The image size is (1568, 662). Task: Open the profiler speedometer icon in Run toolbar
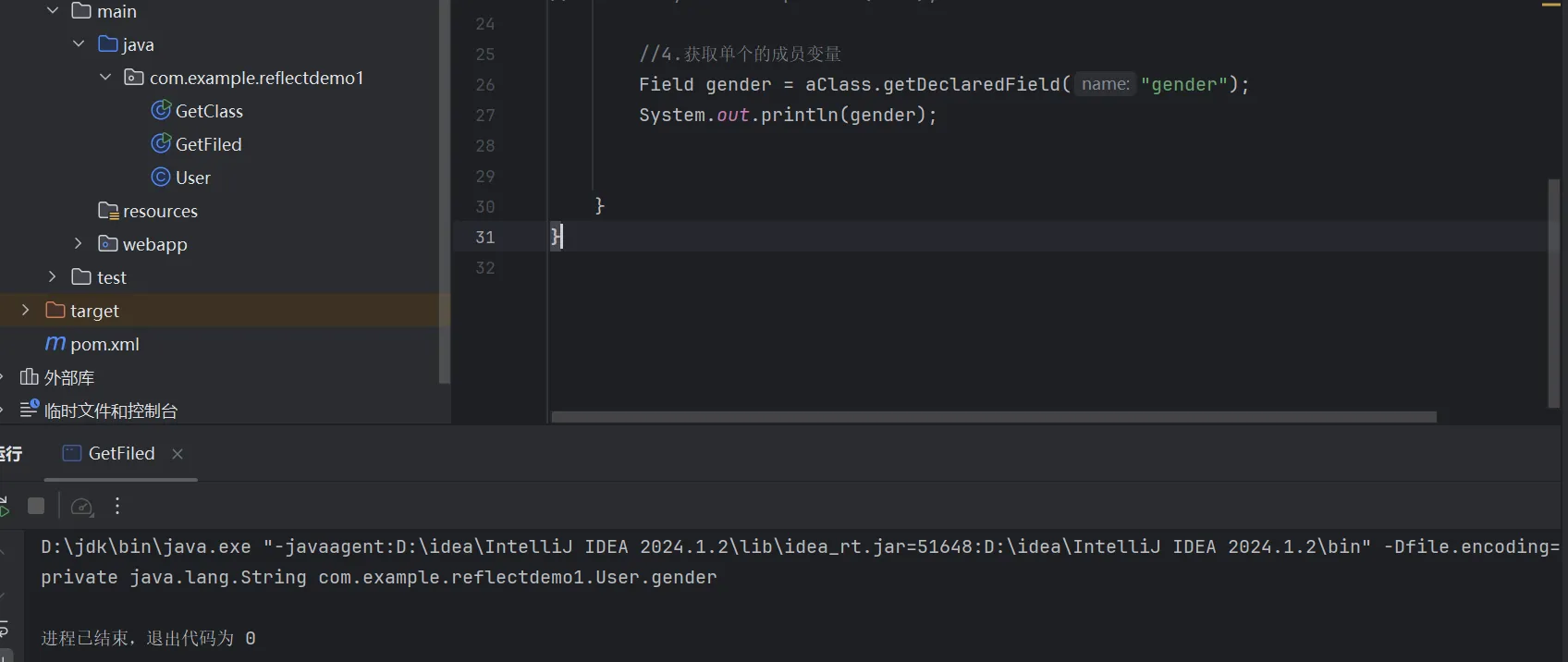(x=81, y=507)
